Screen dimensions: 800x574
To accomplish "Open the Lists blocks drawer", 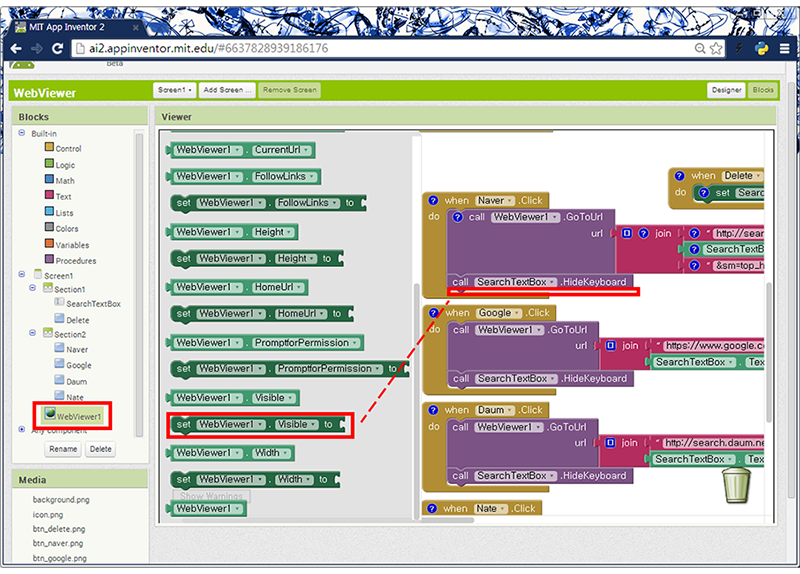I will click(59, 212).
